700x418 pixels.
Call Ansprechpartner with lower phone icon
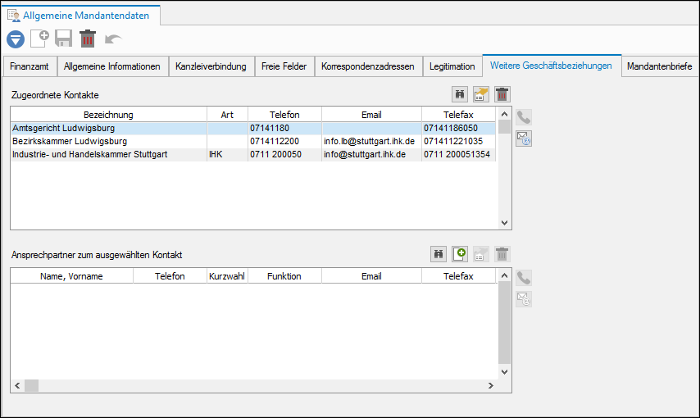tap(524, 278)
